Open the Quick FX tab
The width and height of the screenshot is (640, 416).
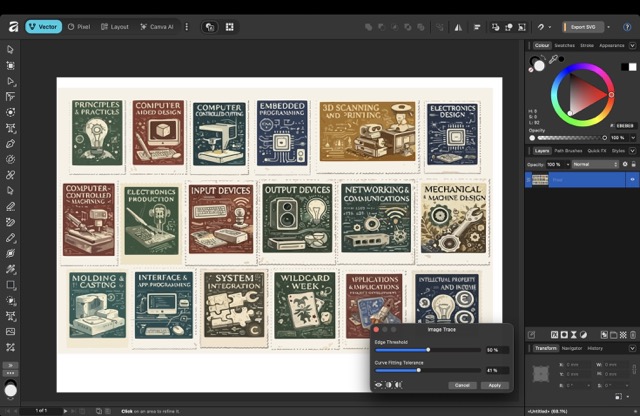click(x=597, y=151)
